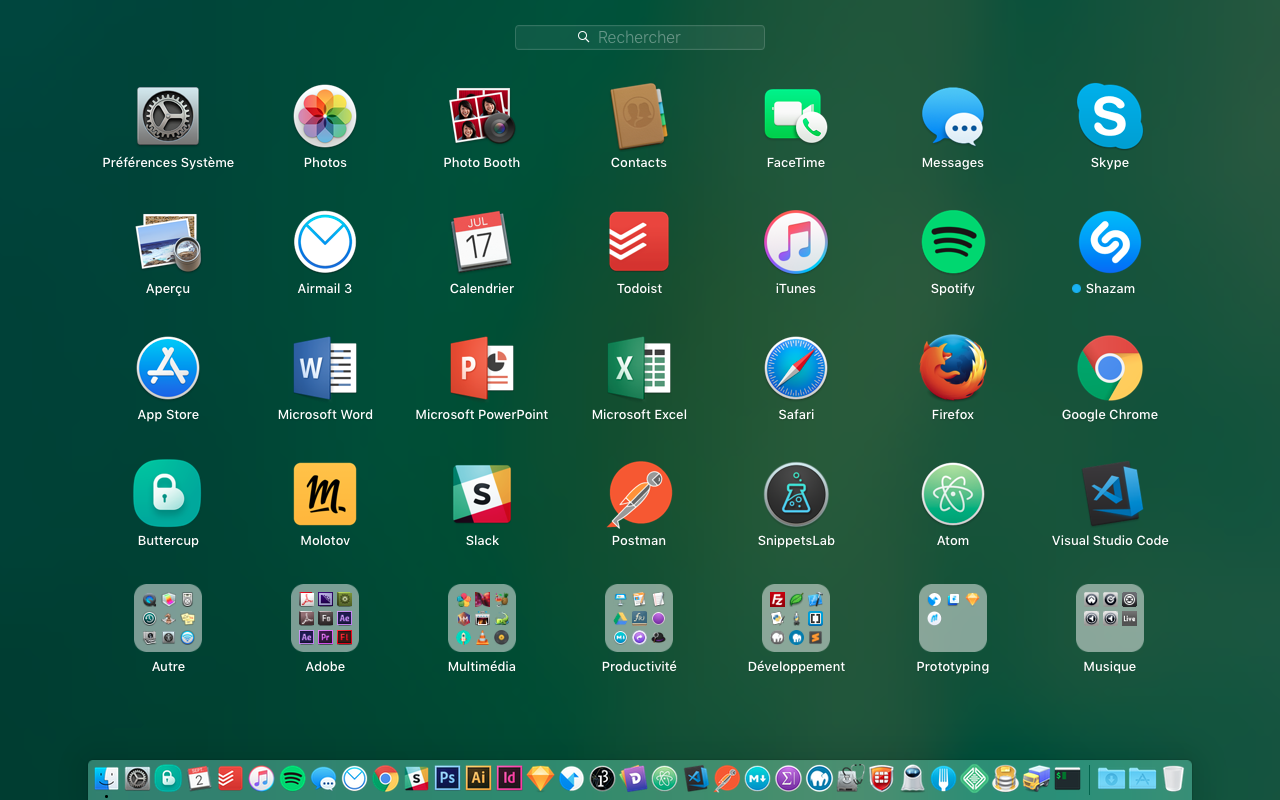Launch Shazam
Image resolution: width=1280 pixels, height=800 pixels.
click(x=1110, y=243)
